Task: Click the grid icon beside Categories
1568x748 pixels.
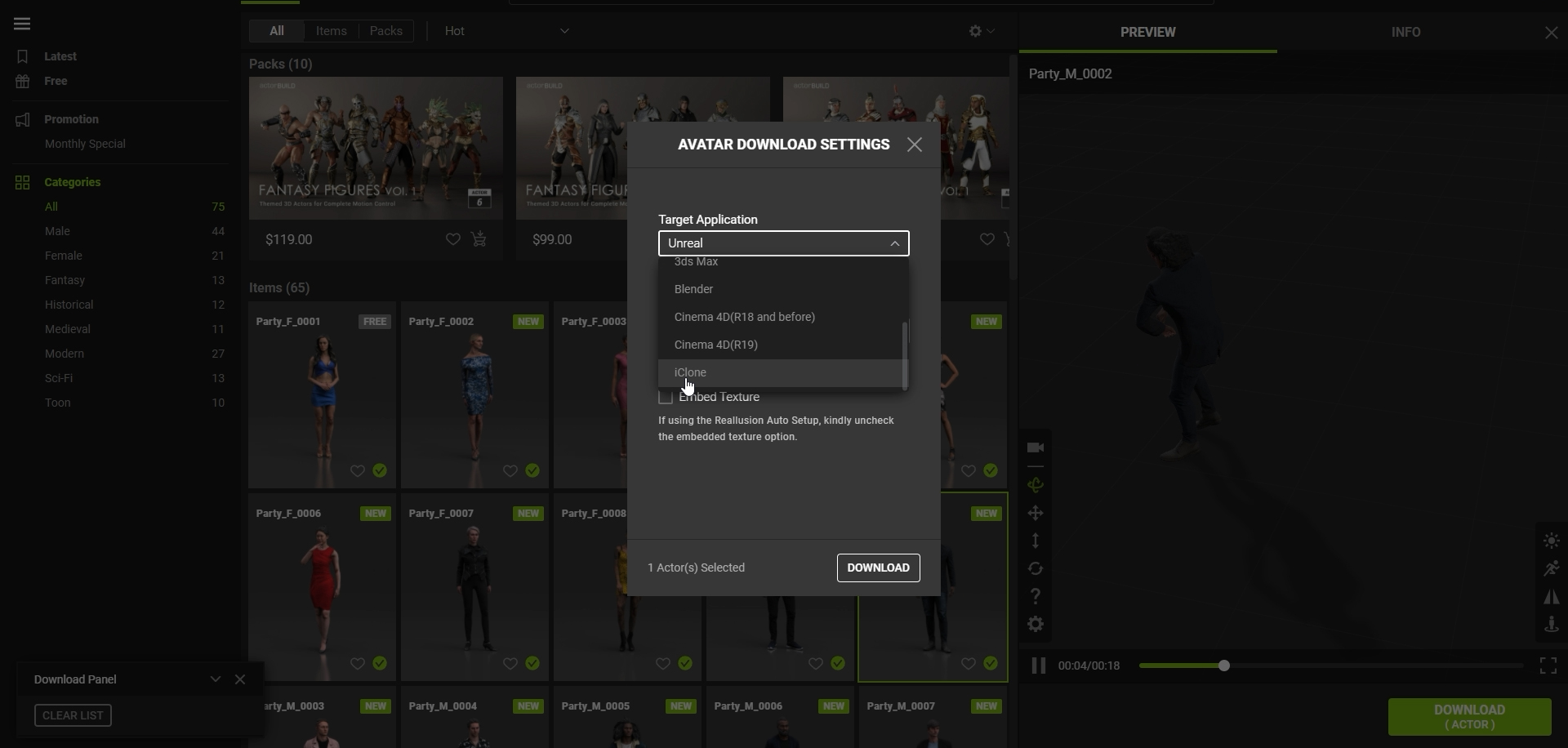Action: click(23, 182)
